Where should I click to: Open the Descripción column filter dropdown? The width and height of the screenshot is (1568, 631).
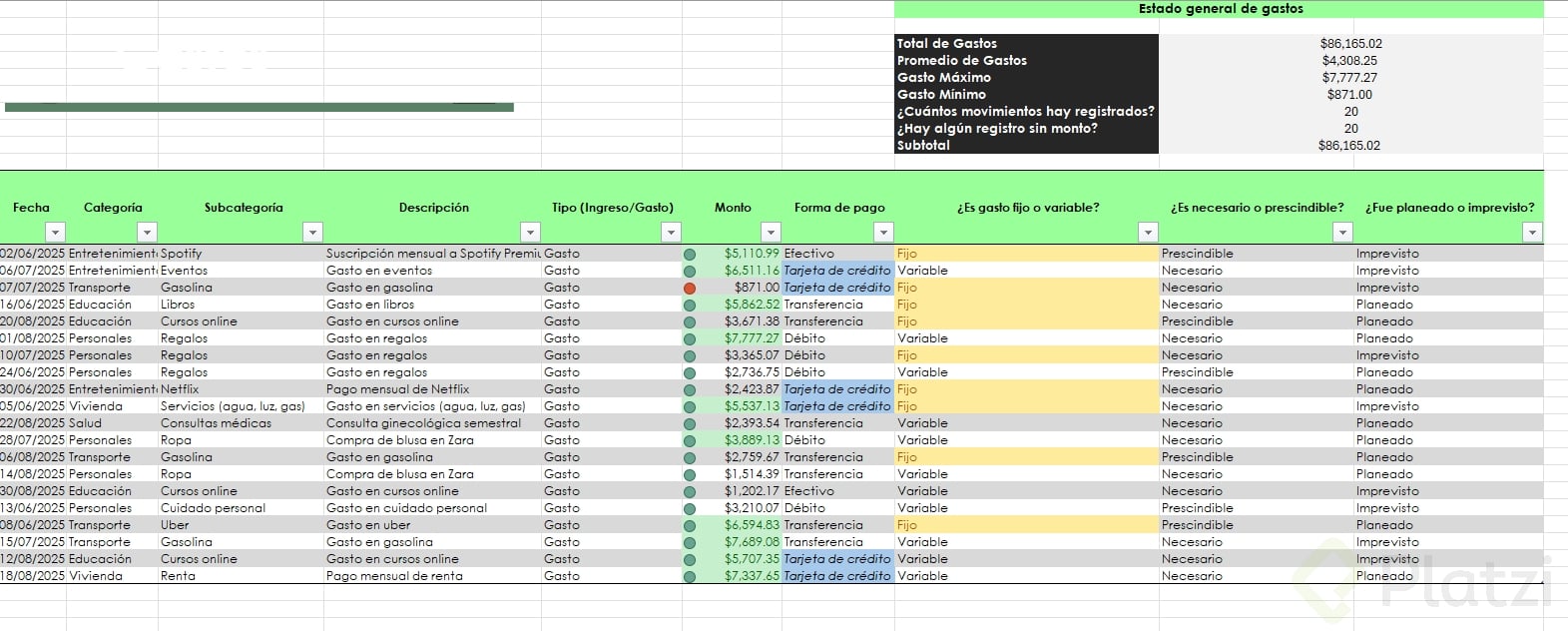click(531, 233)
